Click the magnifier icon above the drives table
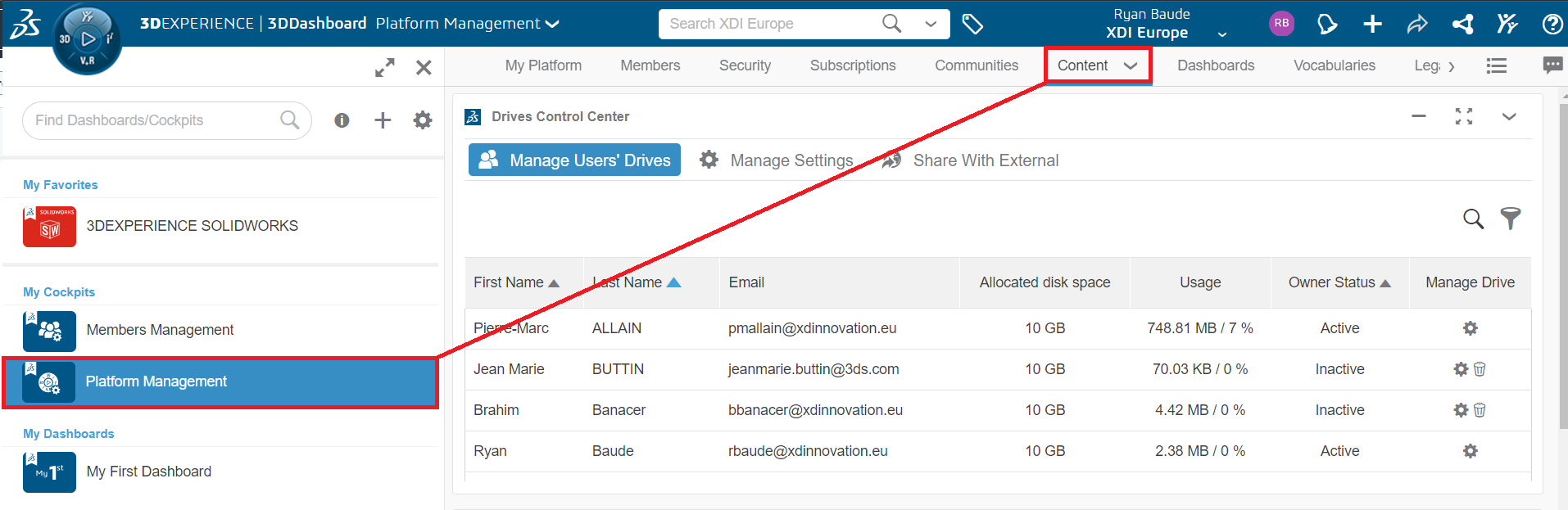The image size is (1568, 510). [x=1473, y=219]
